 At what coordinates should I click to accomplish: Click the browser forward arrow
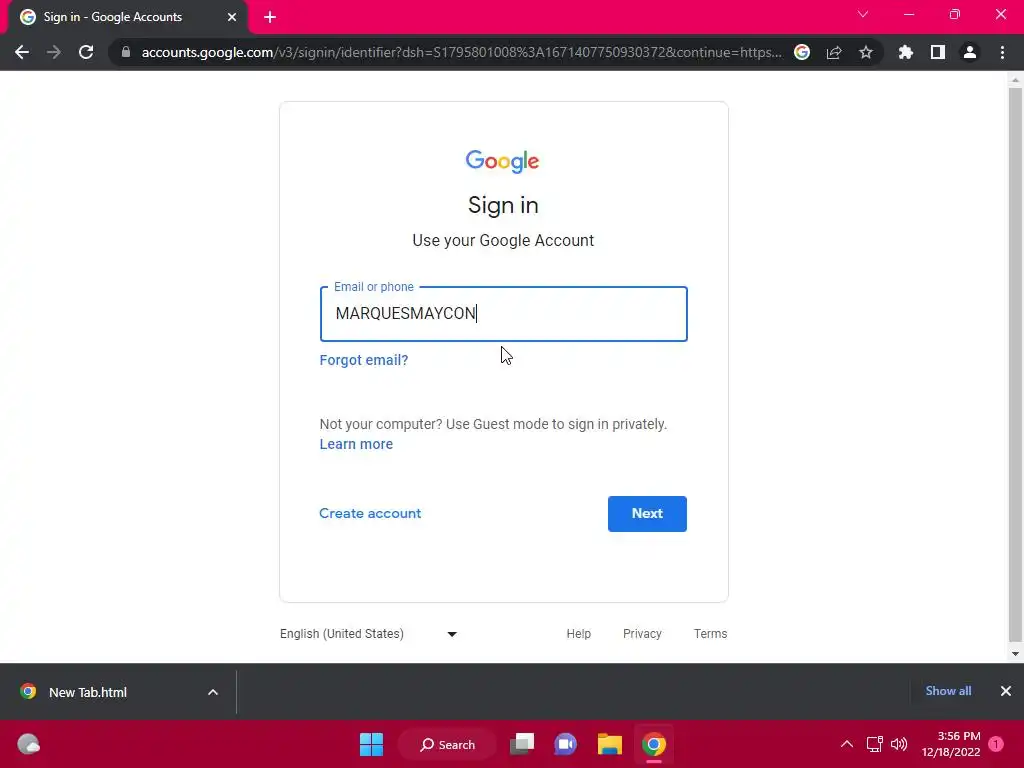tap(54, 52)
